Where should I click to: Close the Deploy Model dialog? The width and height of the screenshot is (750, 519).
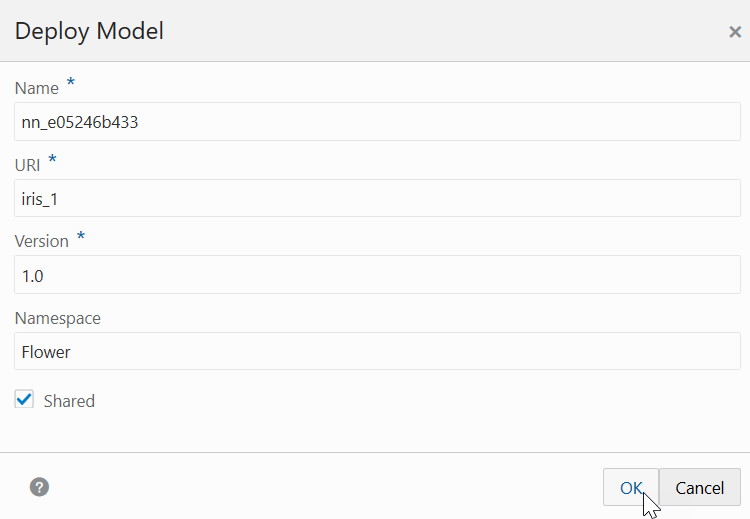(x=735, y=32)
